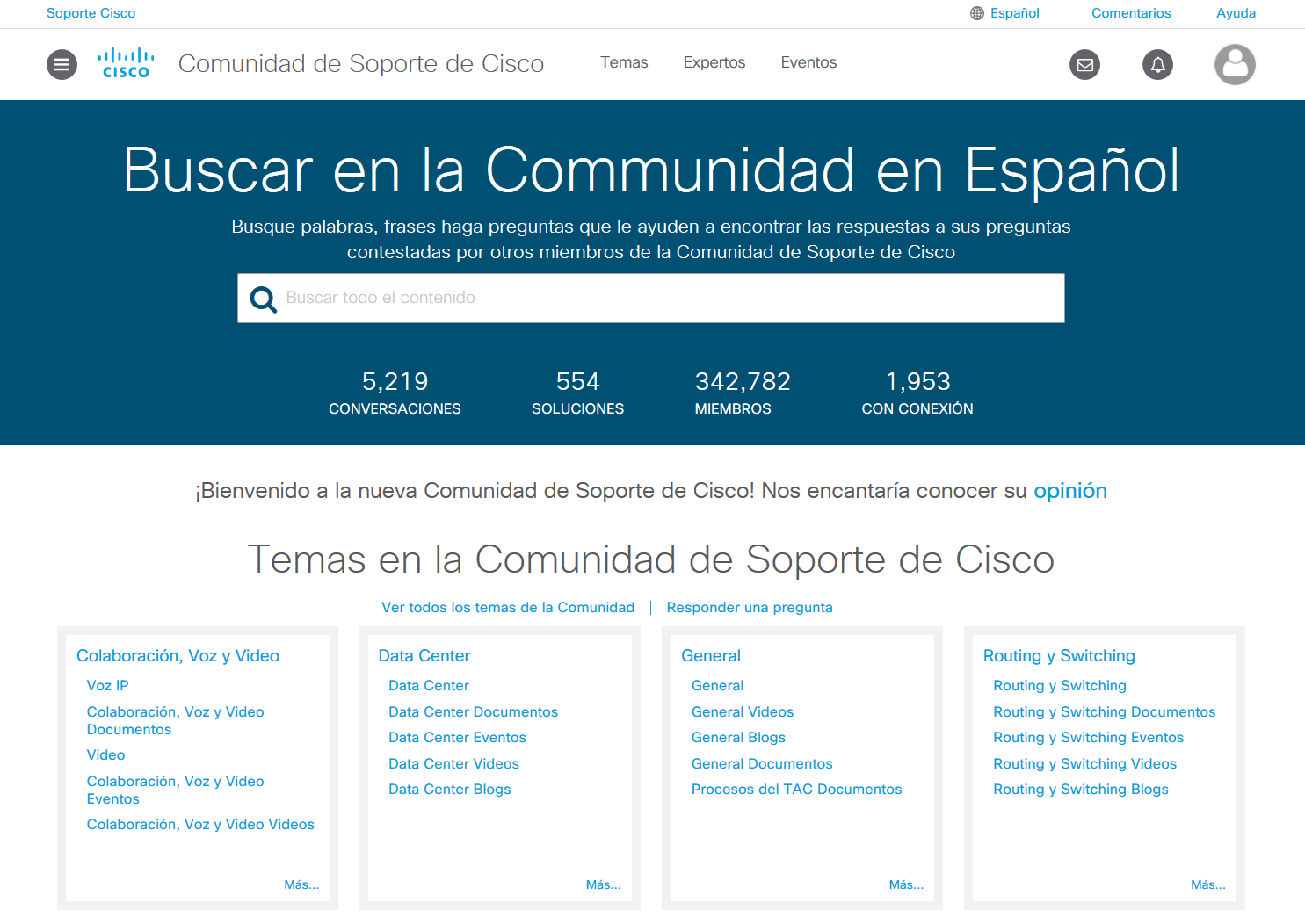Click the search magnifier icon
The width and height of the screenshot is (1305, 924).
click(263, 299)
